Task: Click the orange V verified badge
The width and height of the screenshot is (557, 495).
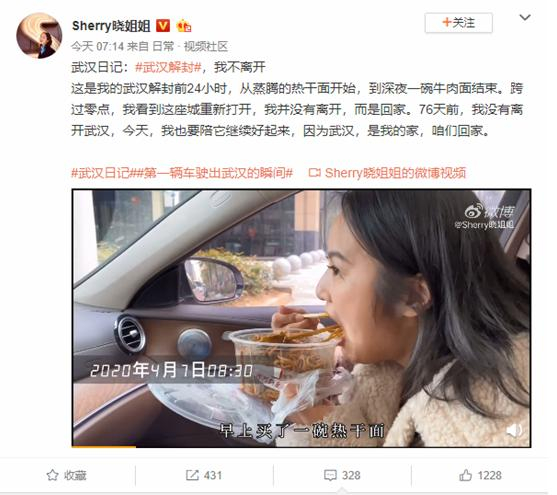Action: [x=163, y=26]
